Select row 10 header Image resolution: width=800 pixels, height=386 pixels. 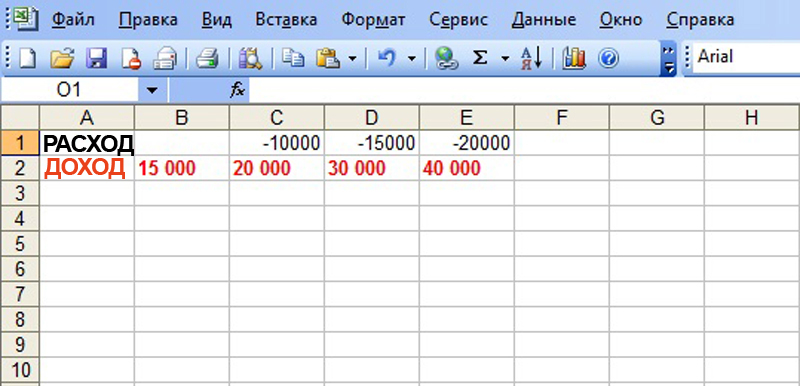pyautogui.click(x=20, y=370)
